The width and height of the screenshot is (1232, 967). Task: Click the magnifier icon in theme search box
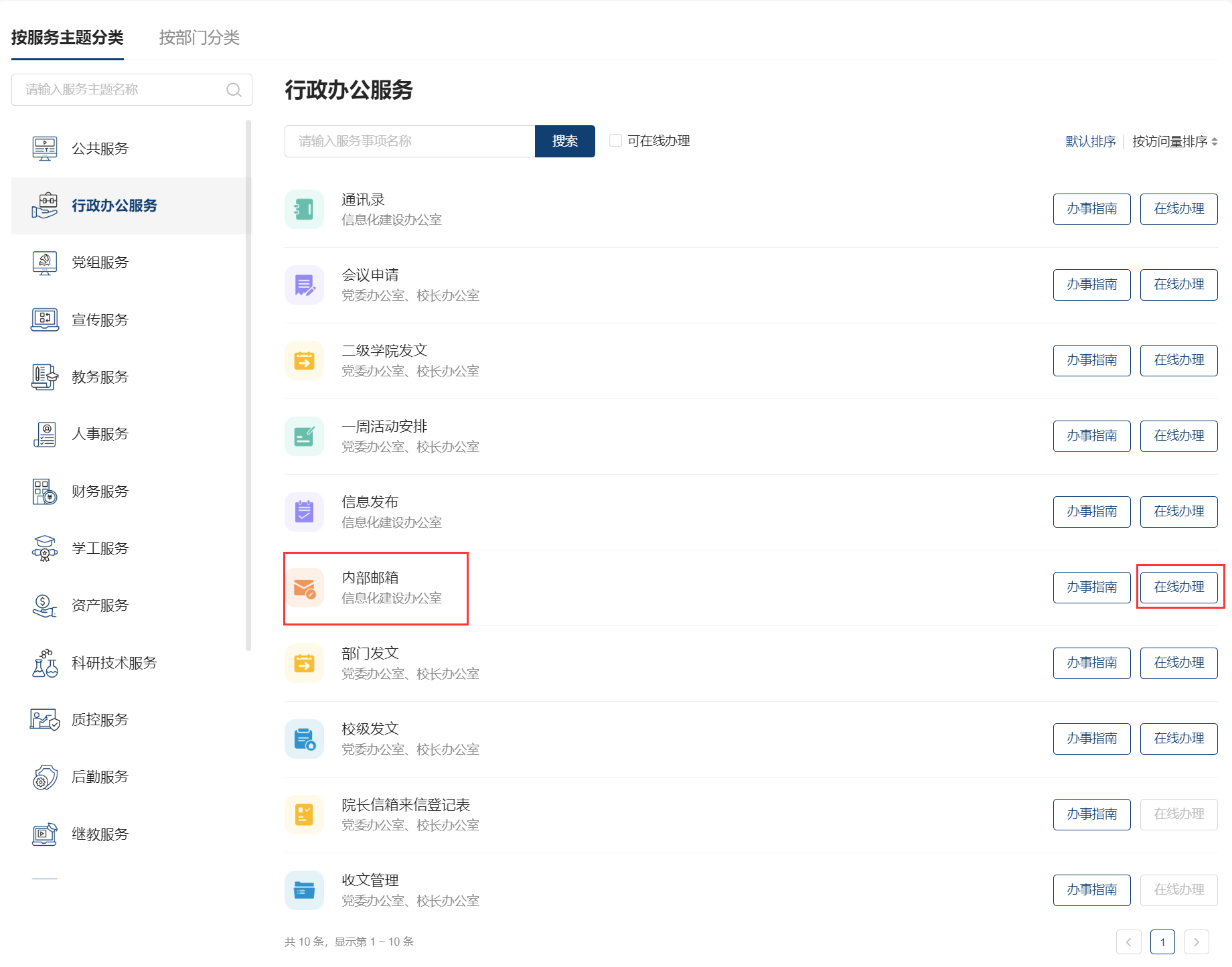(234, 90)
